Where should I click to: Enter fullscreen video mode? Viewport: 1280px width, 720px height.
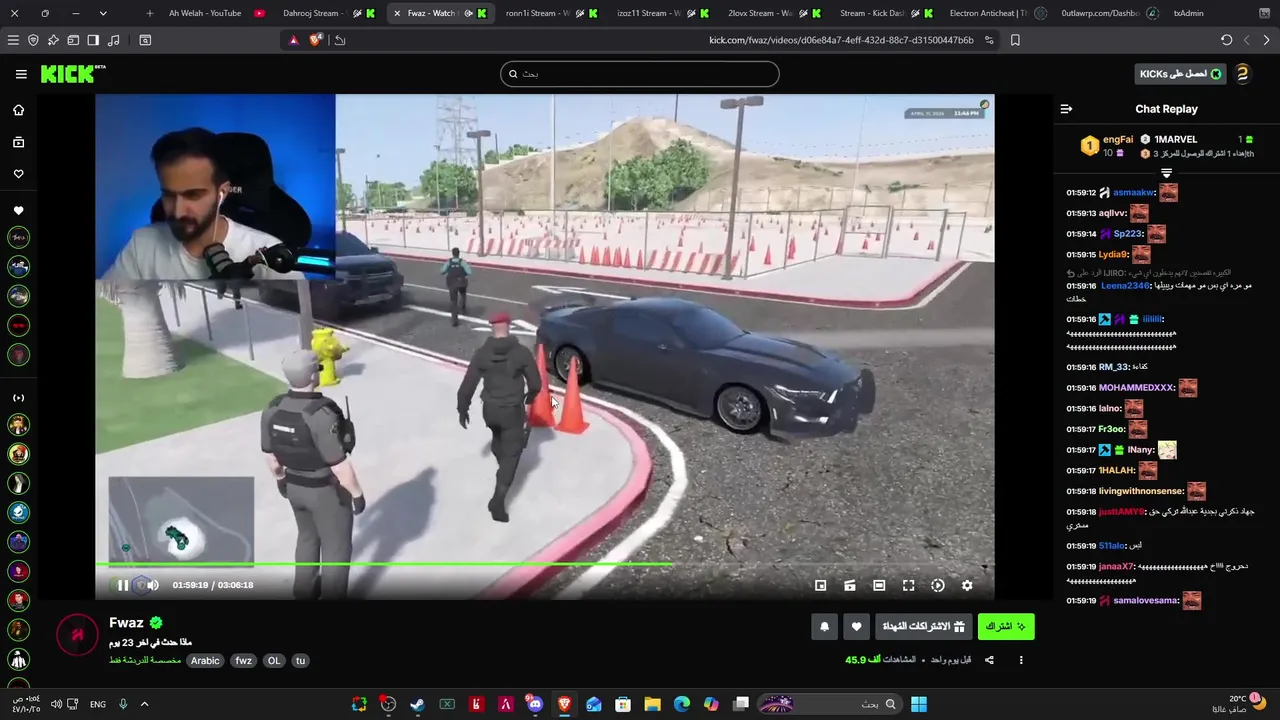coord(908,585)
